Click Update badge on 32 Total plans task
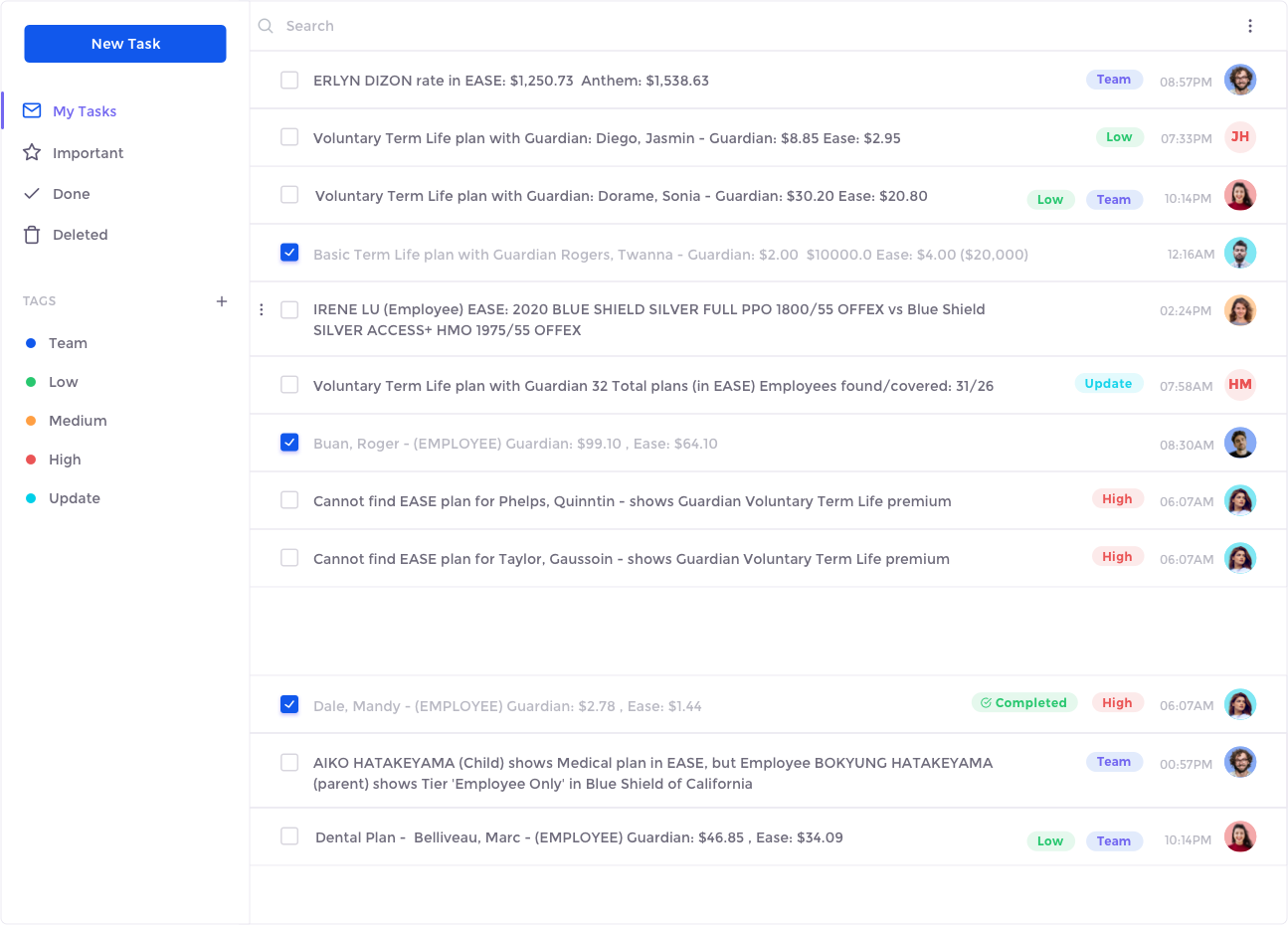1288x925 pixels. 1108,384
